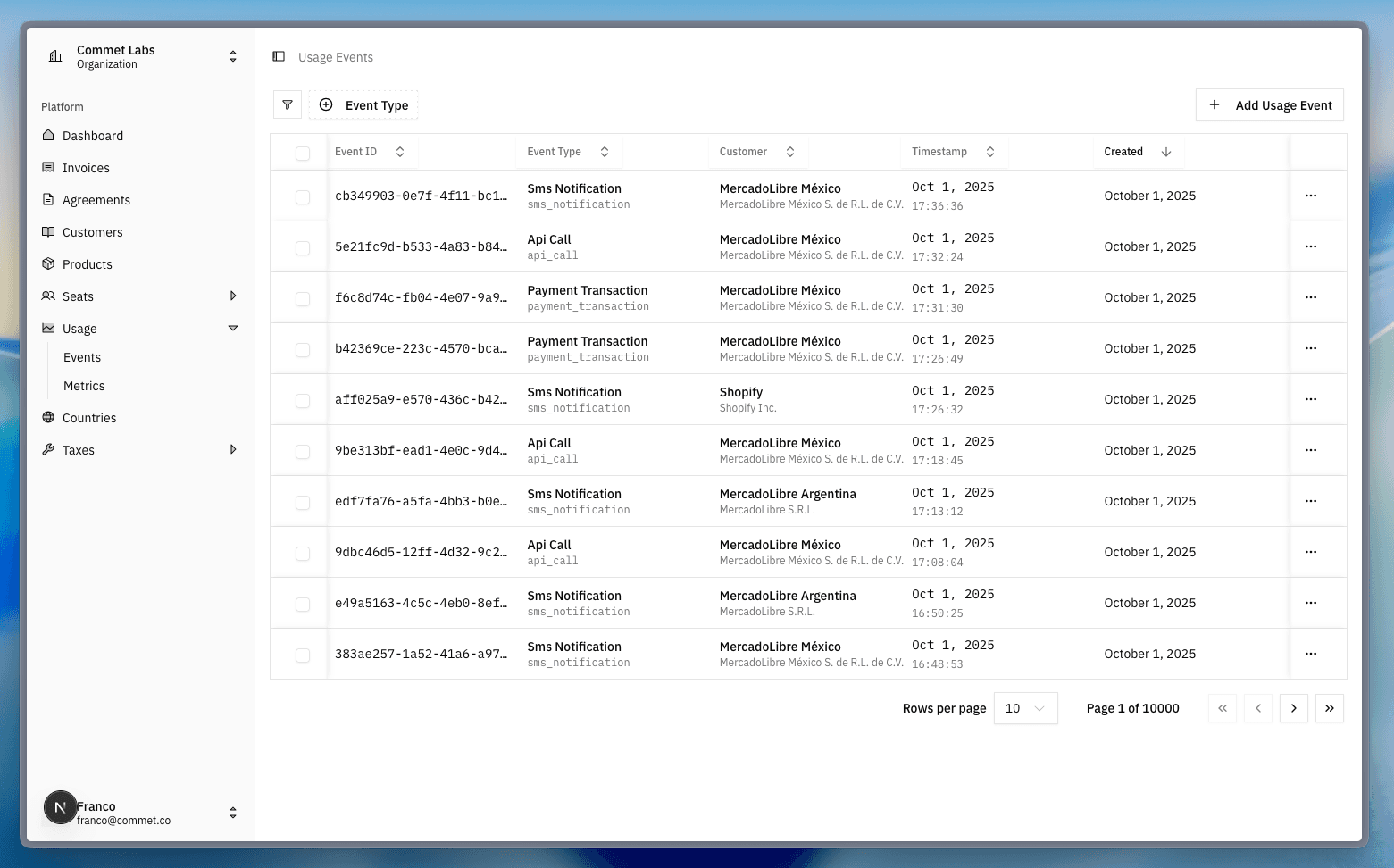
Task: Open the Dashboard from the sidebar
Action: [92, 136]
